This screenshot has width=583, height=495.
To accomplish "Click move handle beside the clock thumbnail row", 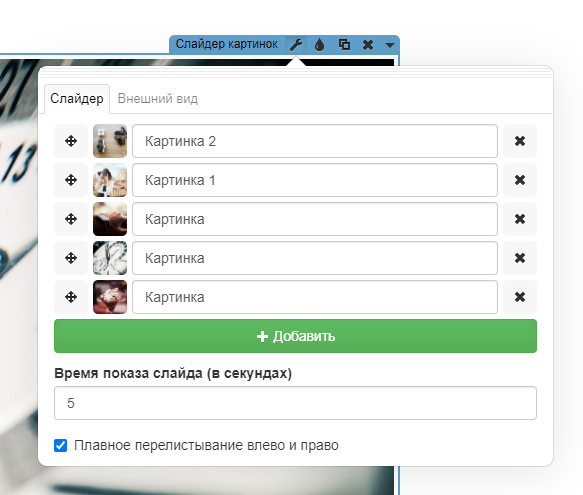I will point(71,258).
